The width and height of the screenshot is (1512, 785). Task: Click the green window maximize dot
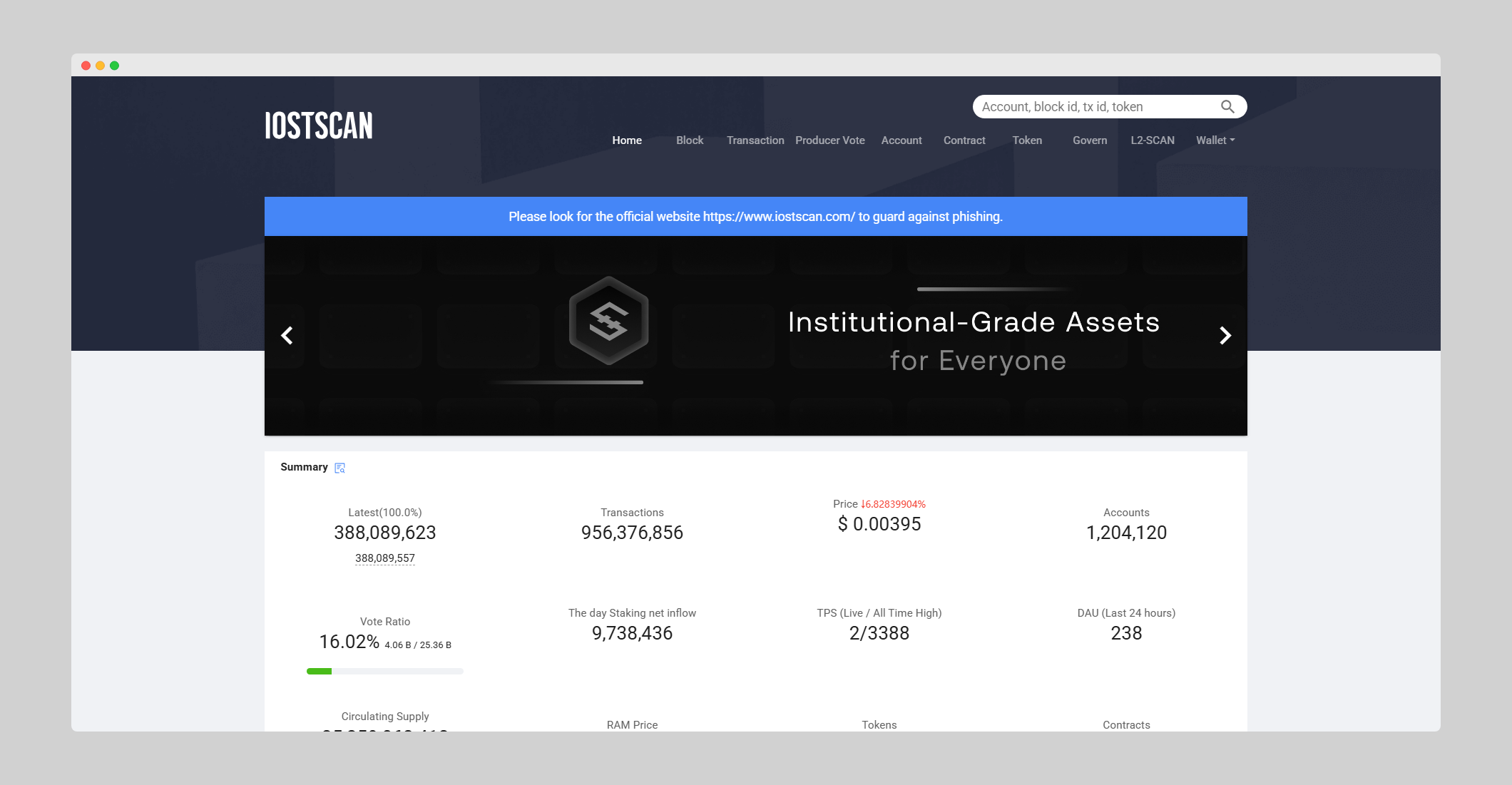[114, 66]
